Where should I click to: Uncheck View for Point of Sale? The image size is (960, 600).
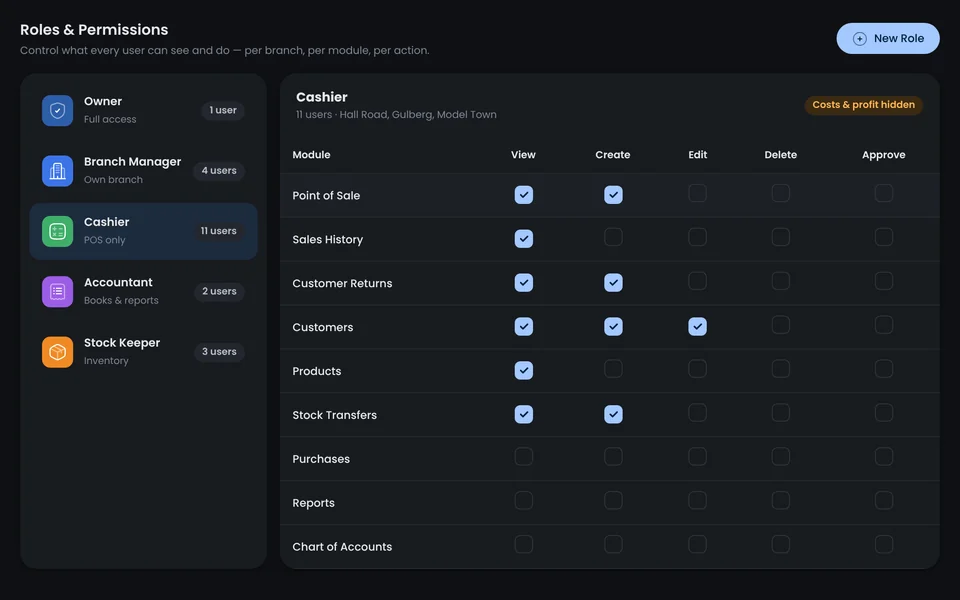pos(523,195)
